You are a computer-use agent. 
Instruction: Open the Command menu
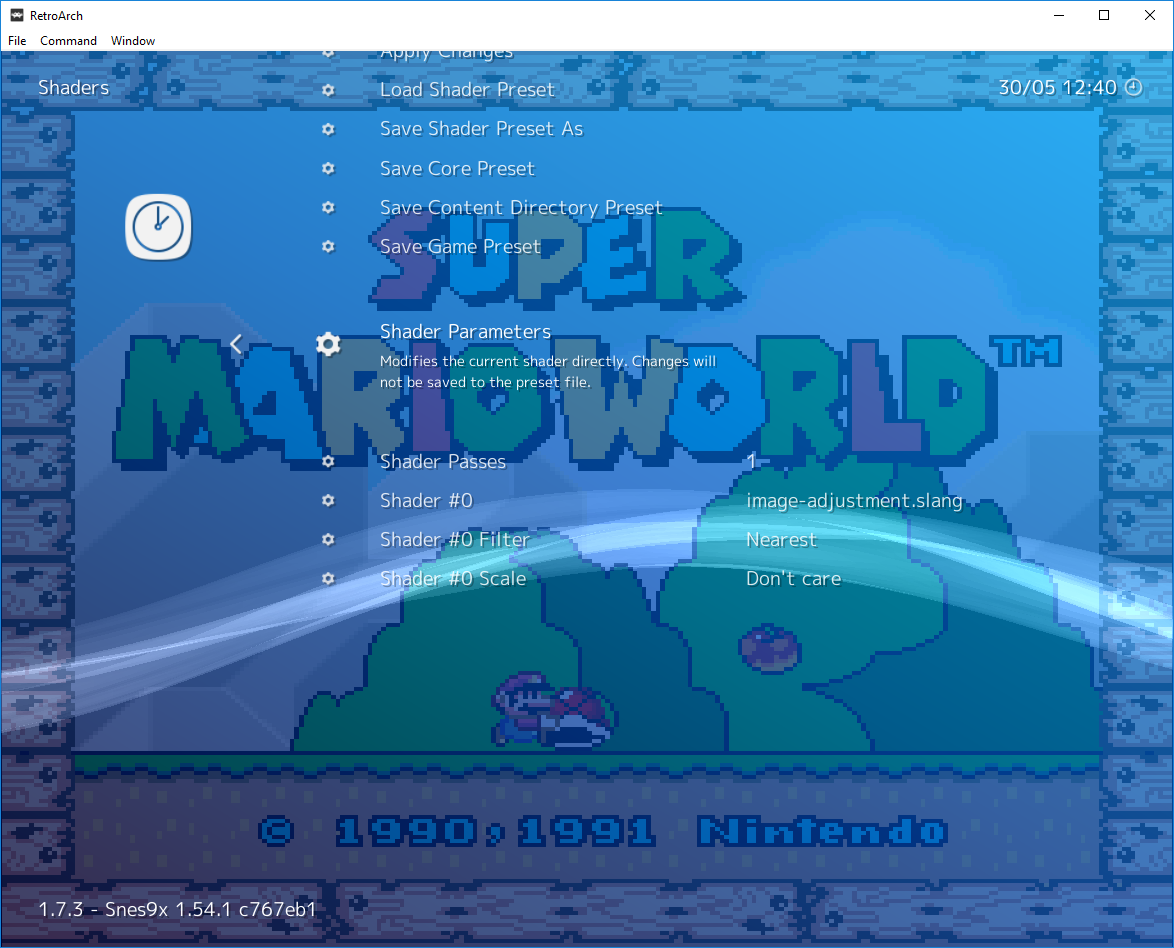click(68, 41)
